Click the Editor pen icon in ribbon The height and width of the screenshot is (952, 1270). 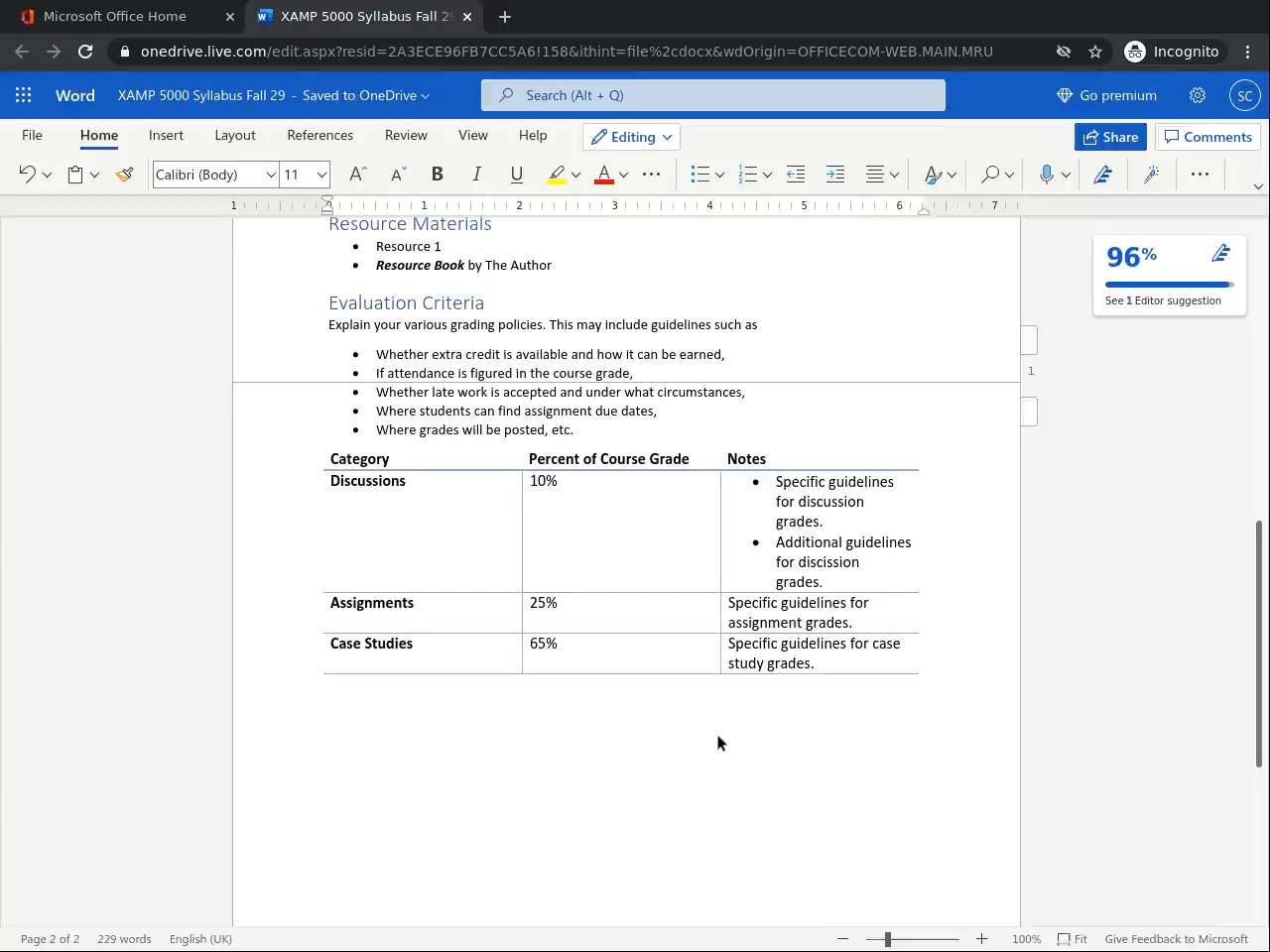point(1102,175)
